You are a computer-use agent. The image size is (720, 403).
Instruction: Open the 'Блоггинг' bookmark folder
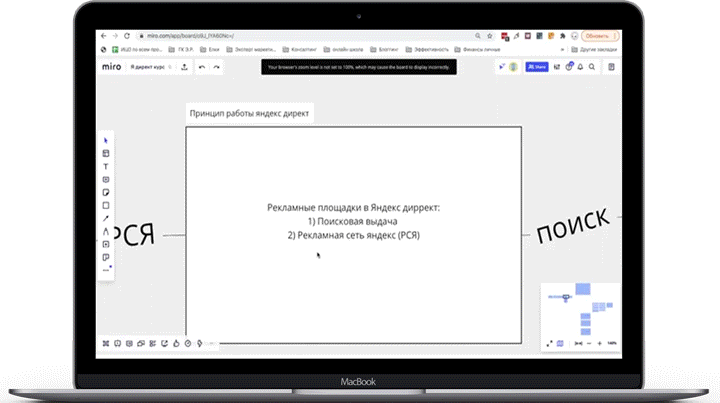pos(384,50)
